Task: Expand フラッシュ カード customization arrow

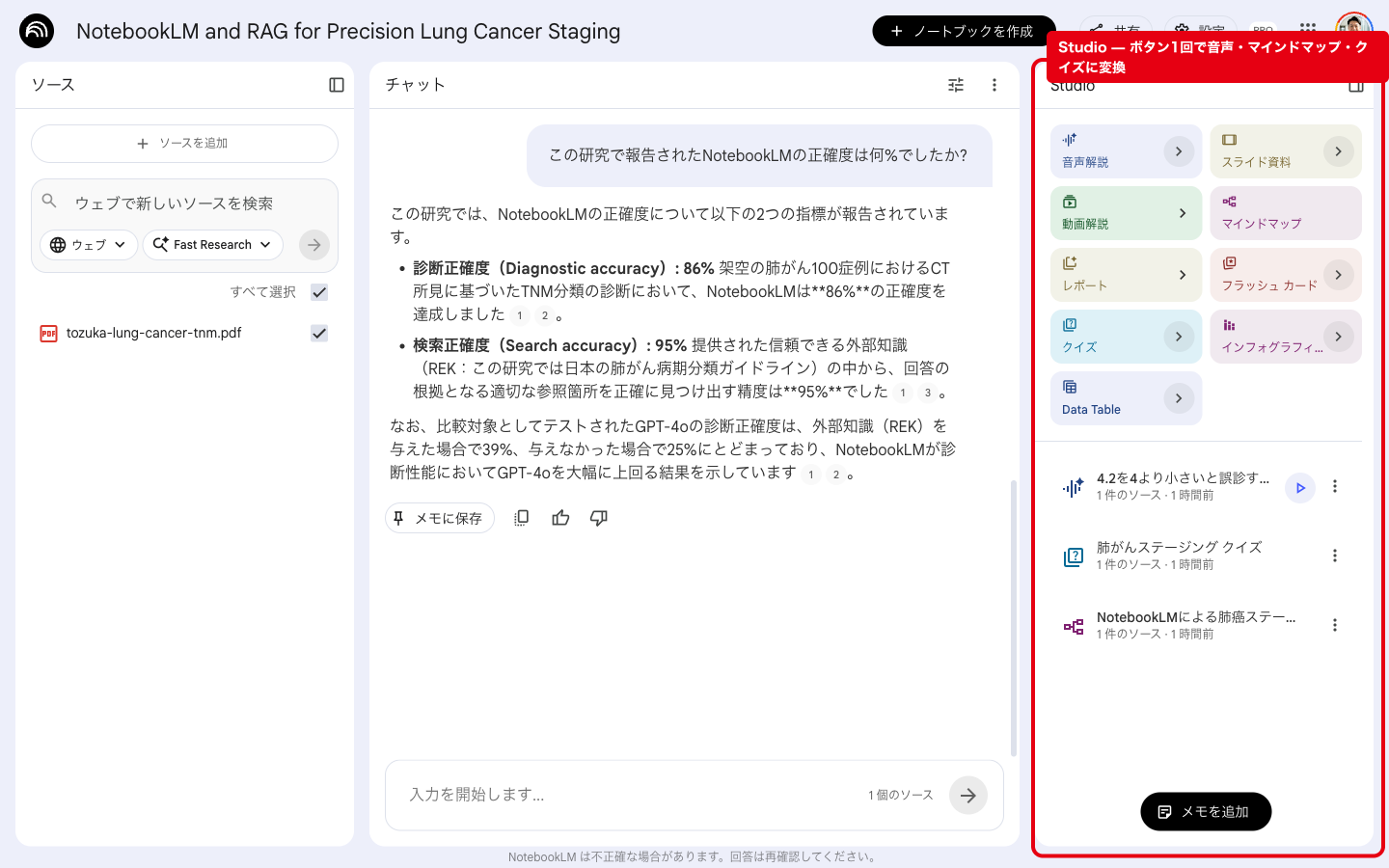Action: click(1339, 275)
